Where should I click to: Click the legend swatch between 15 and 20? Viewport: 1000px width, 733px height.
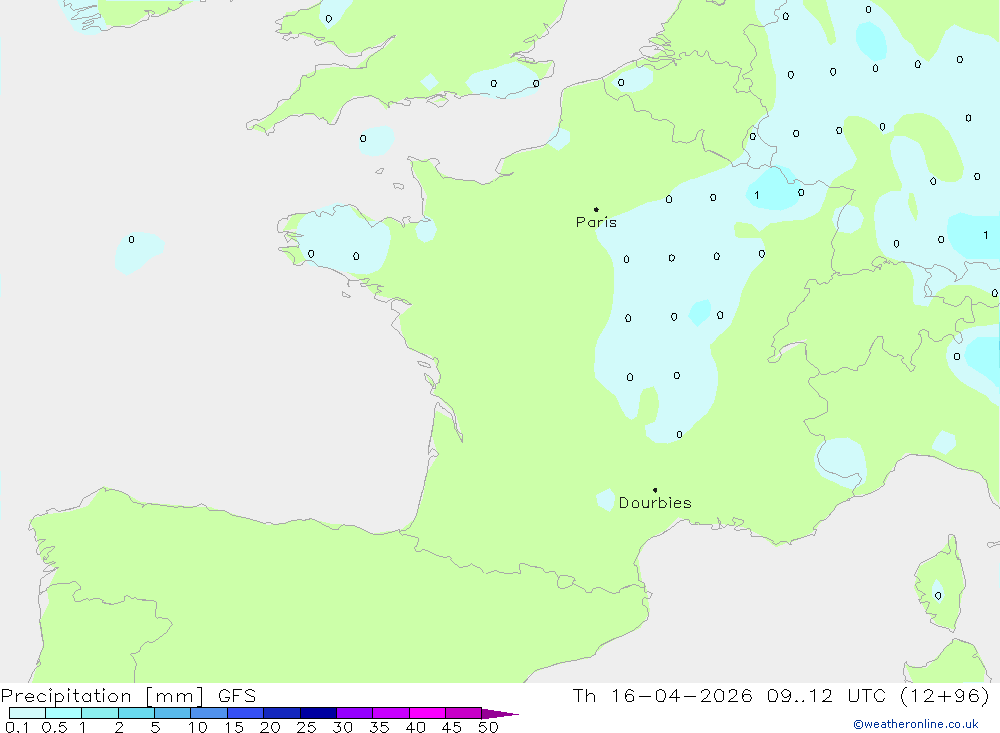245,713
